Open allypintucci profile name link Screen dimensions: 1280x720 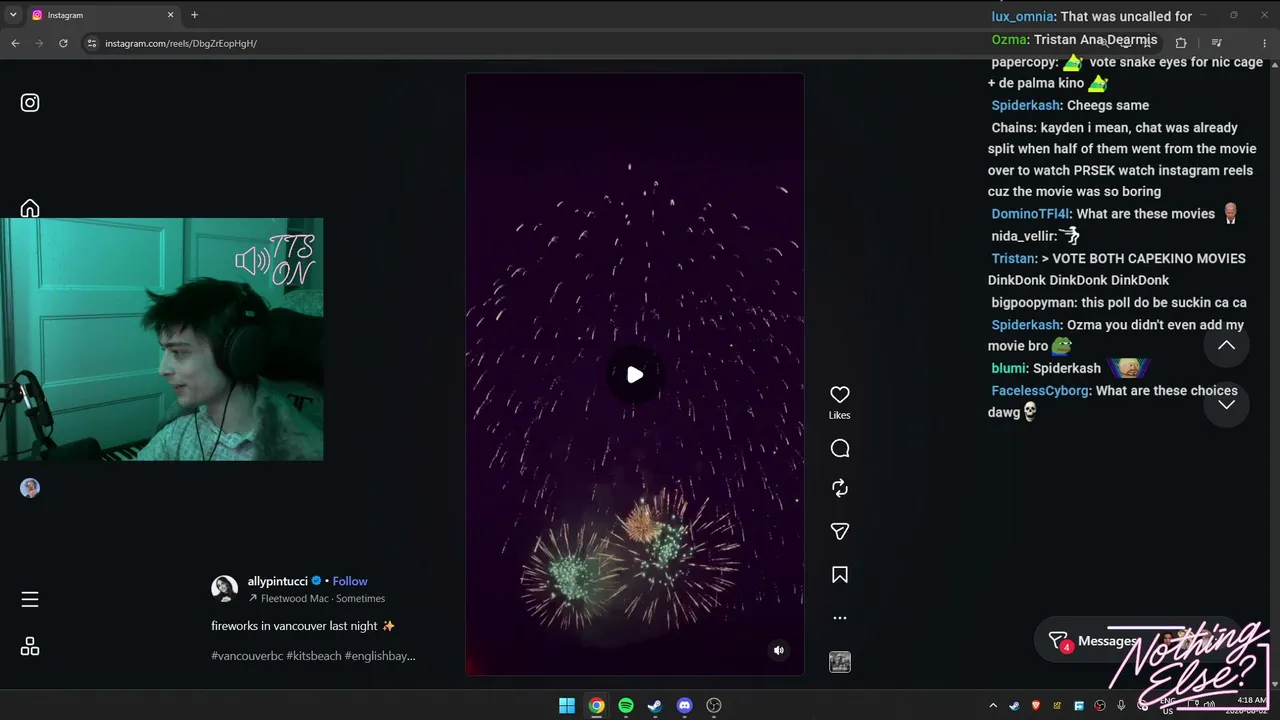tap(278, 581)
